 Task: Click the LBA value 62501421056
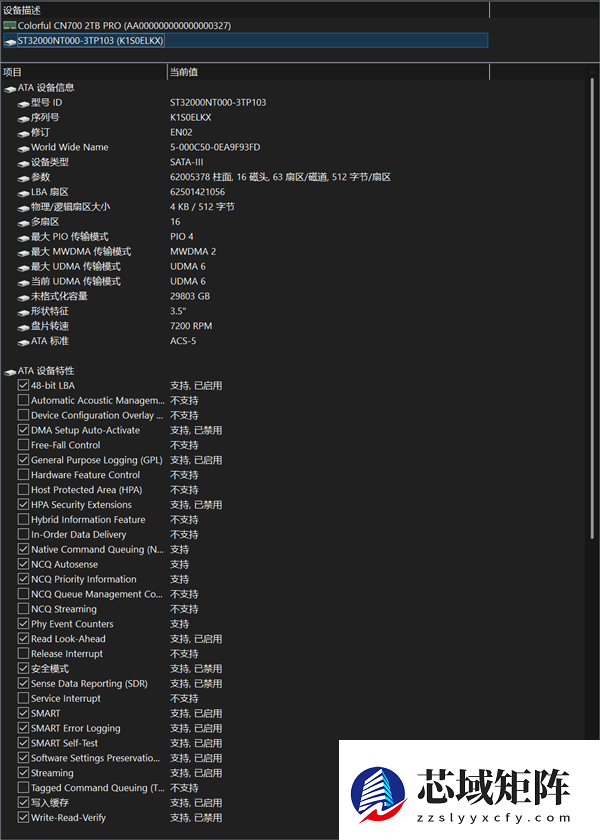pos(198,192)
